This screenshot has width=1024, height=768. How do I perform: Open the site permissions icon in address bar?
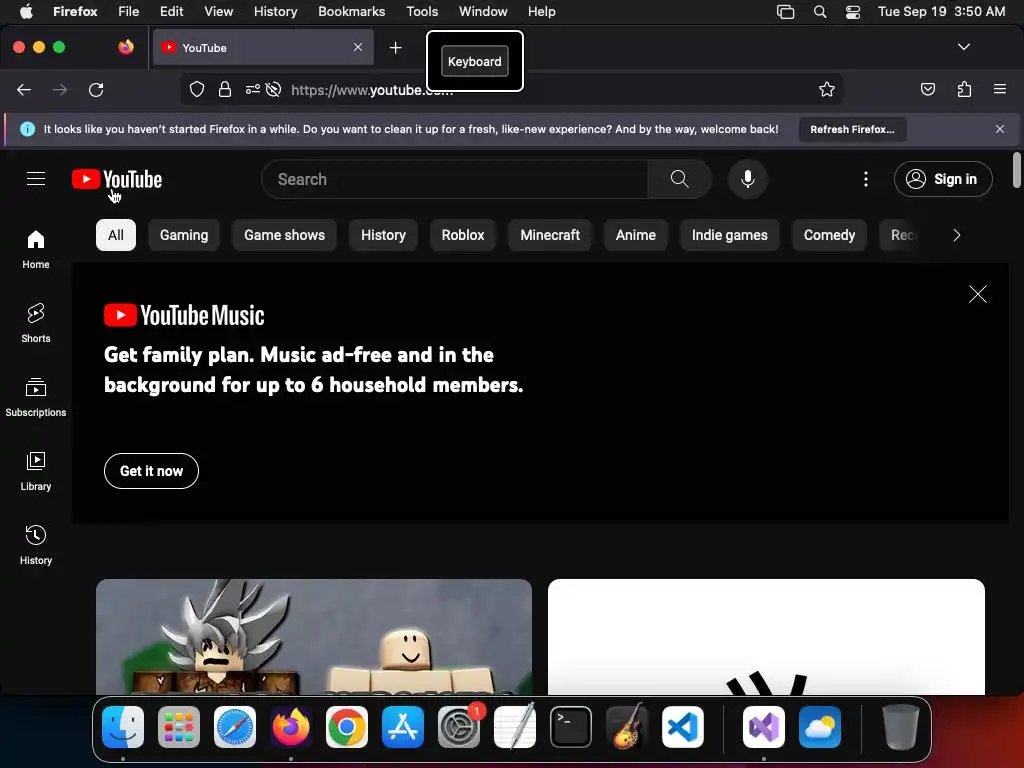click(x=253, y=89)
